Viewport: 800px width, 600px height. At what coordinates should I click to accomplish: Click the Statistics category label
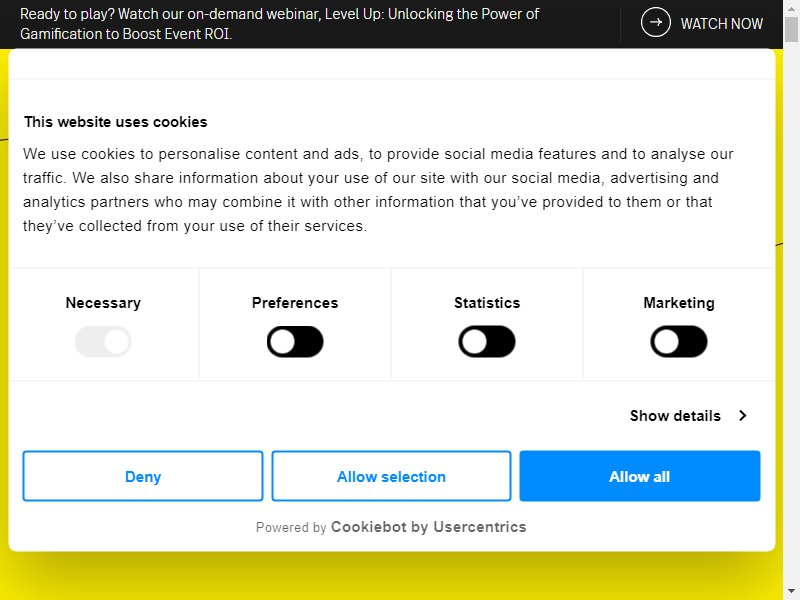(487, 303)
